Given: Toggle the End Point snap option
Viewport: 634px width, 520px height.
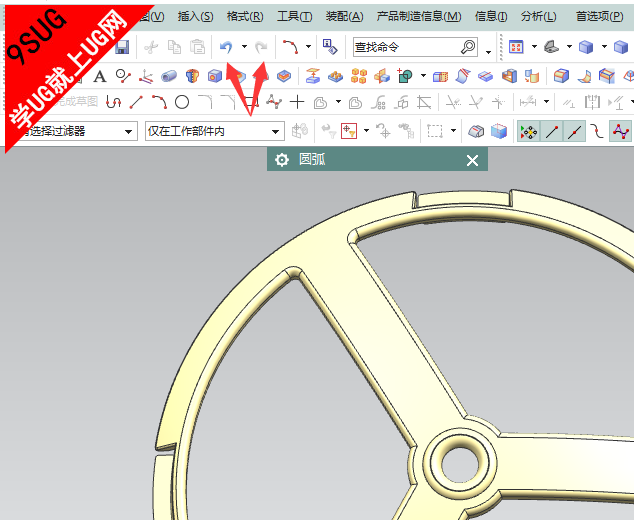Looking at the screenshot, I should coord(552,131).
